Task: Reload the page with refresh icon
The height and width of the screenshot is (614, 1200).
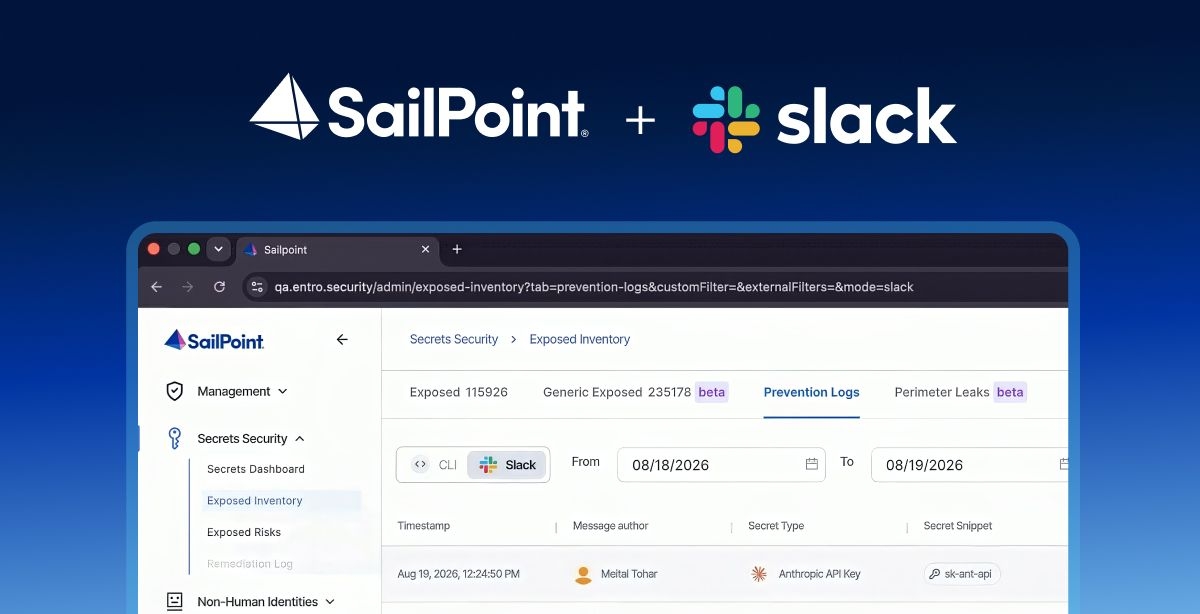Action: (219, 287)
